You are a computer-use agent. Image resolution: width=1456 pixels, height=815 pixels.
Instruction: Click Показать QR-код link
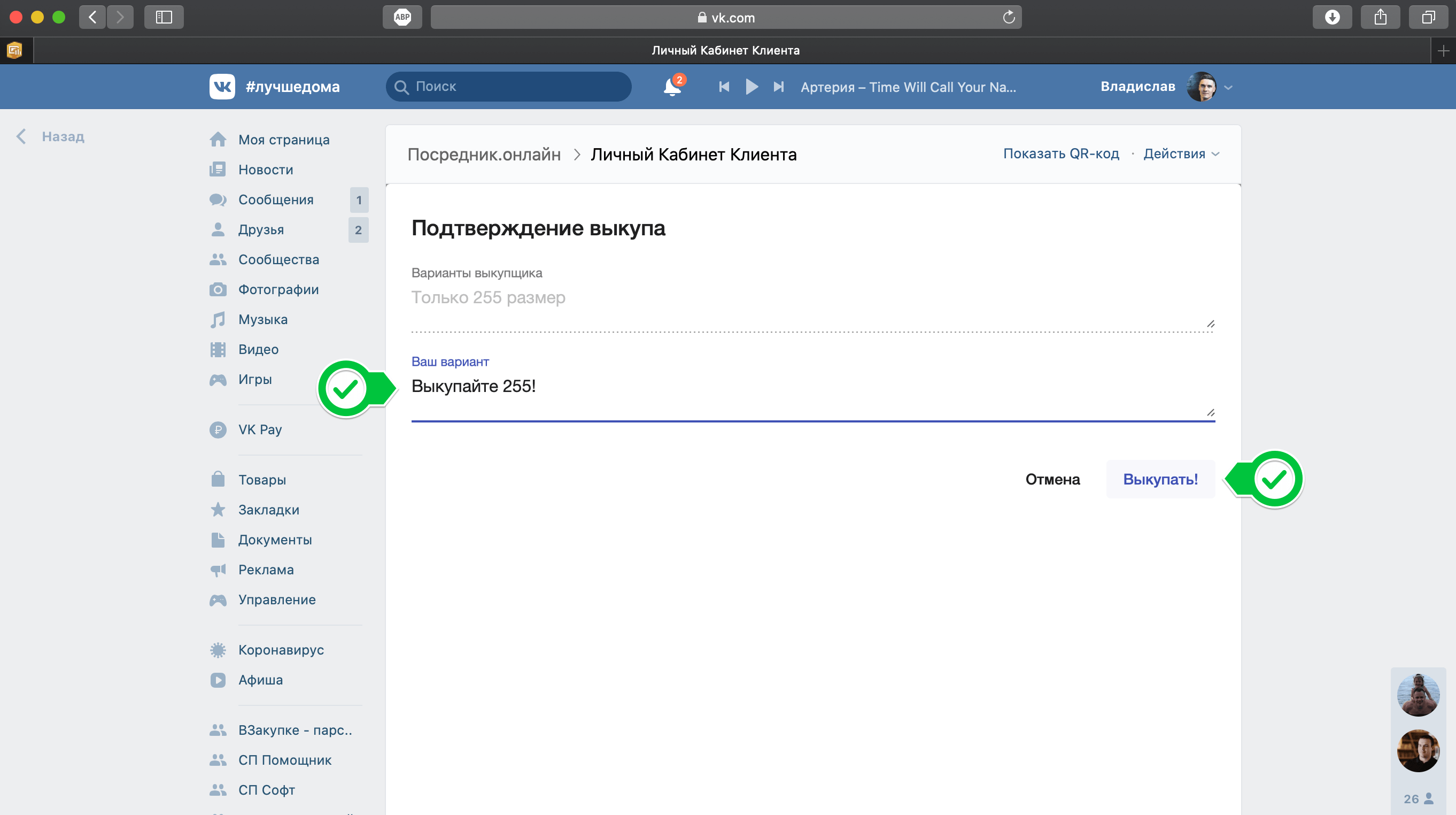(x=1060, y=154)
